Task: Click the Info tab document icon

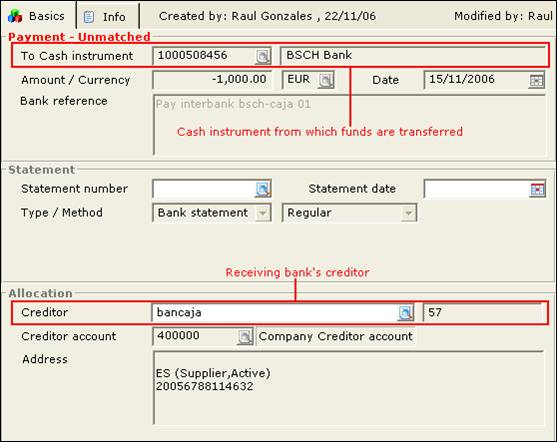Action: [x=89, y=16]
